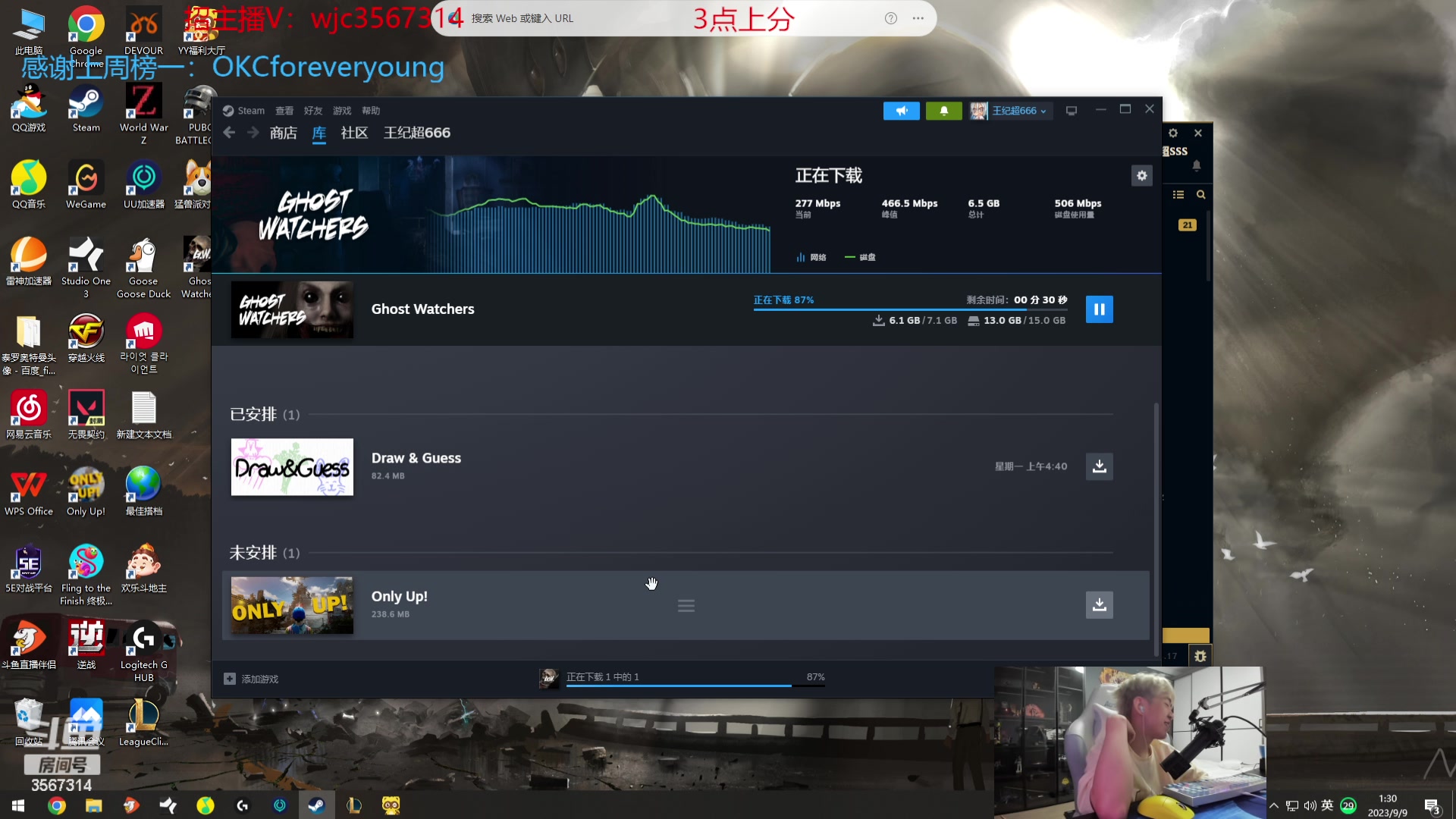The height and width of the screenshot is (819, 1456).
Task: Click side panel bottom gear icon
Action: coord(1200,656)
